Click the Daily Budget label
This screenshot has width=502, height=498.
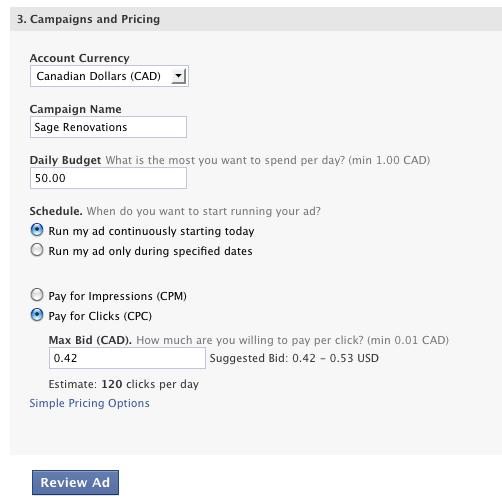pyautogui.click(x=65, y=160)
